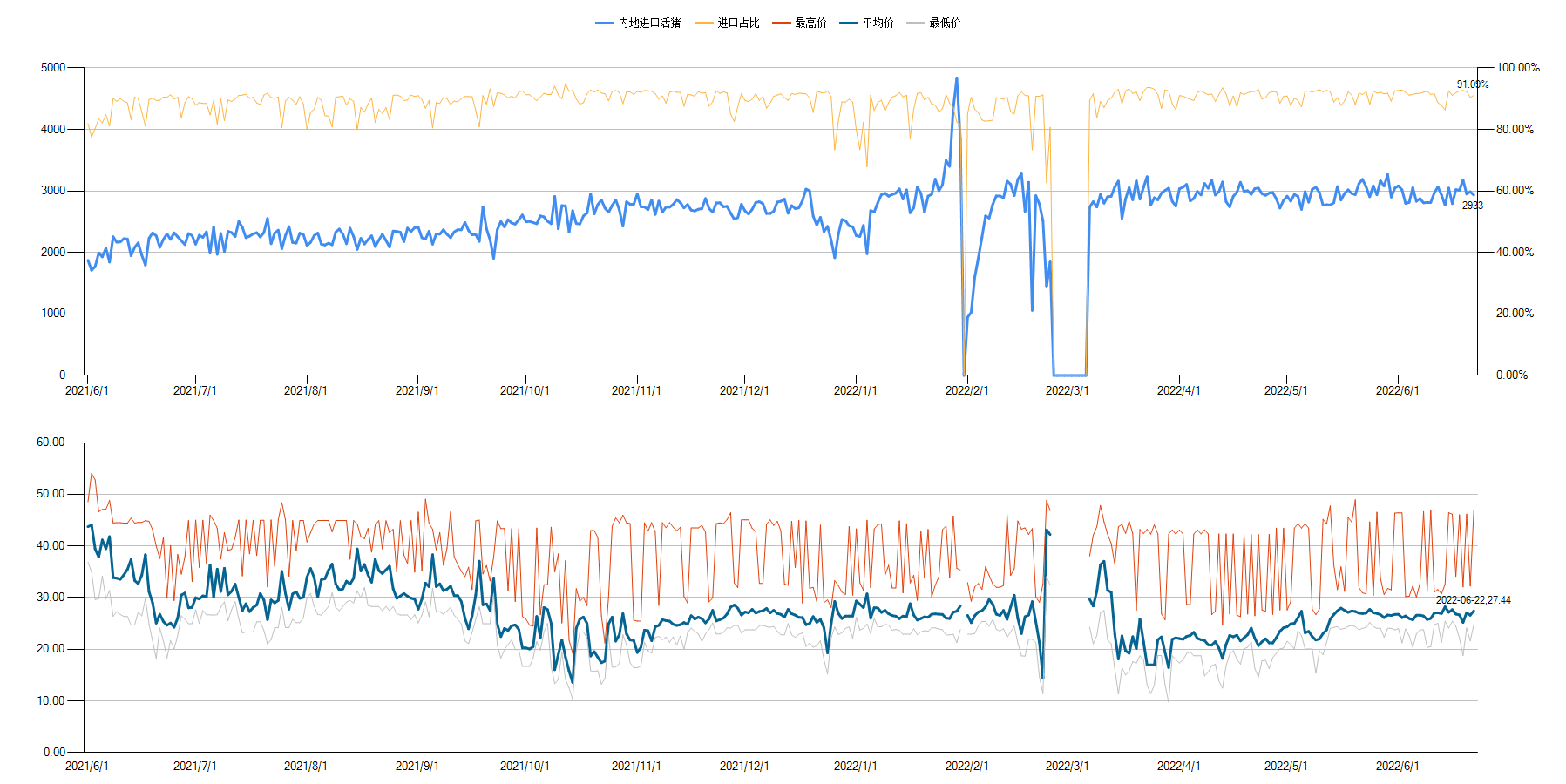
Task: Click 2021/10/1 on the bottom chart axis
Action: click(x=524, y=766)
